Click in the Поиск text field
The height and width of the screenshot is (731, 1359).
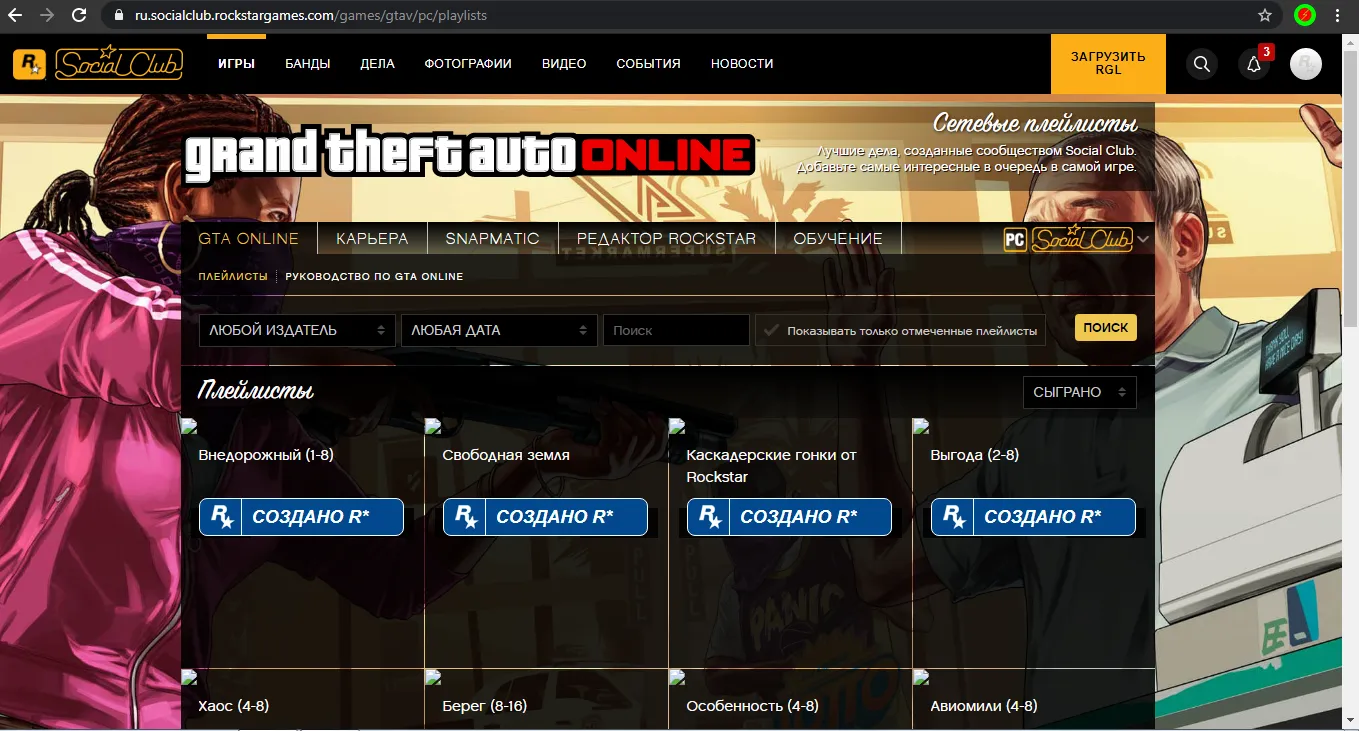click(x=676, y=330)
